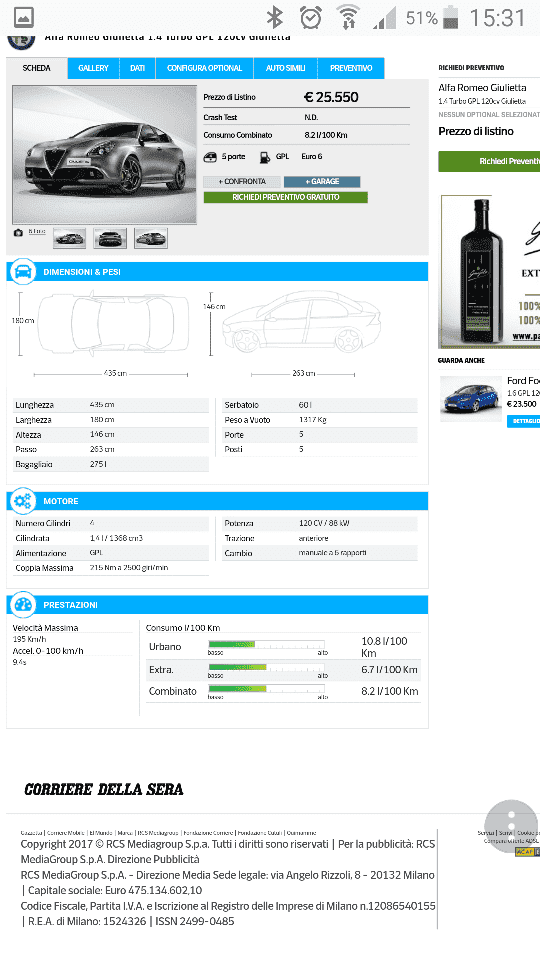Click the Motore section header text
Image resolution: width=540 pixels, height=960 pixels.
click(x=61, y=501)
